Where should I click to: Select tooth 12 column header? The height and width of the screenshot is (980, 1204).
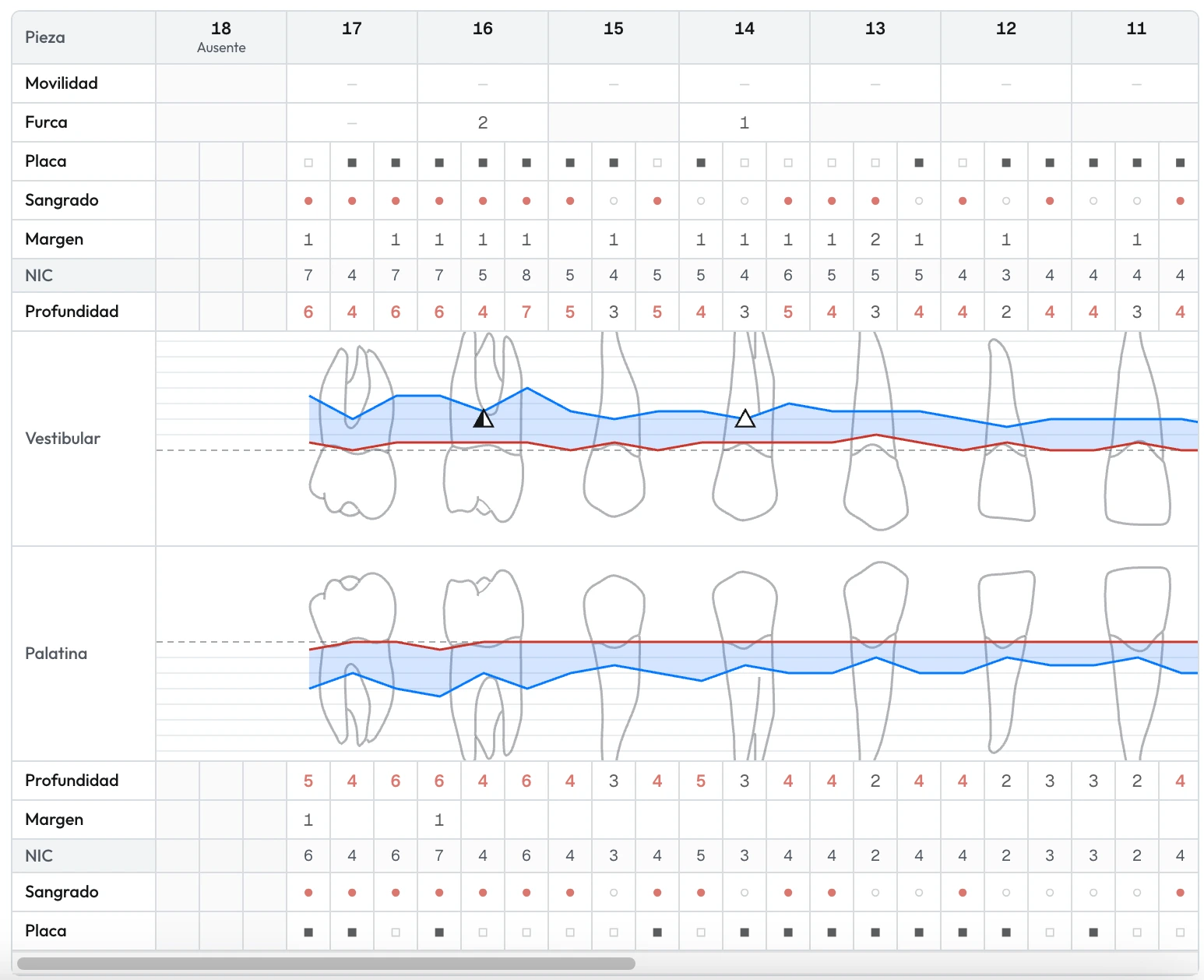coord(1006,37)
